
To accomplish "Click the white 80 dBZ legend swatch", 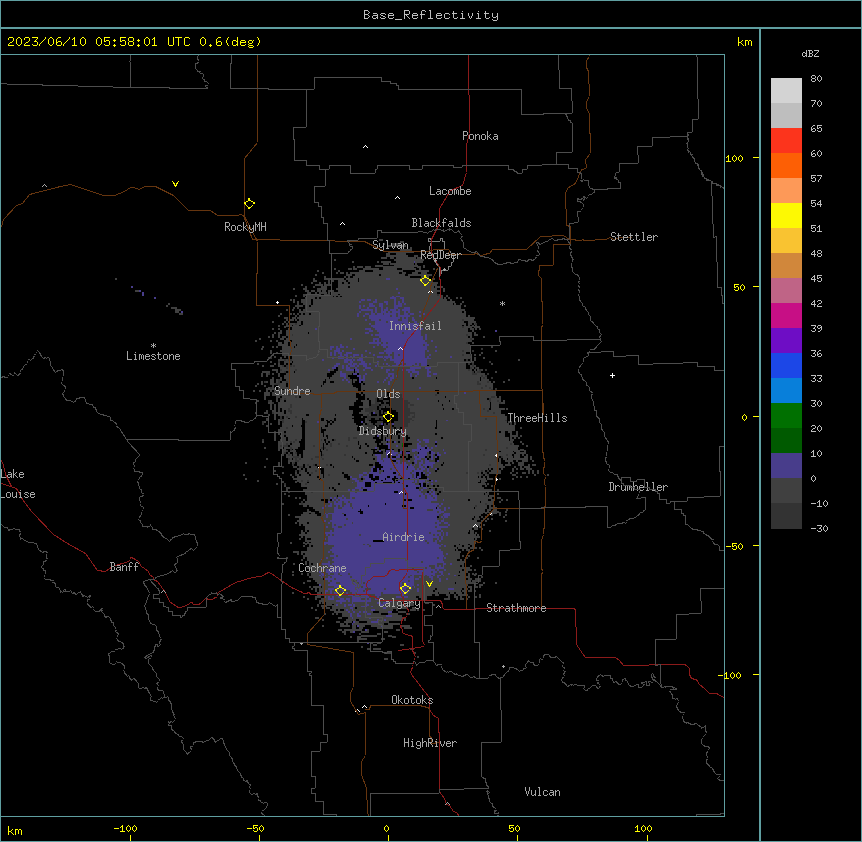I will pos(787,91).
